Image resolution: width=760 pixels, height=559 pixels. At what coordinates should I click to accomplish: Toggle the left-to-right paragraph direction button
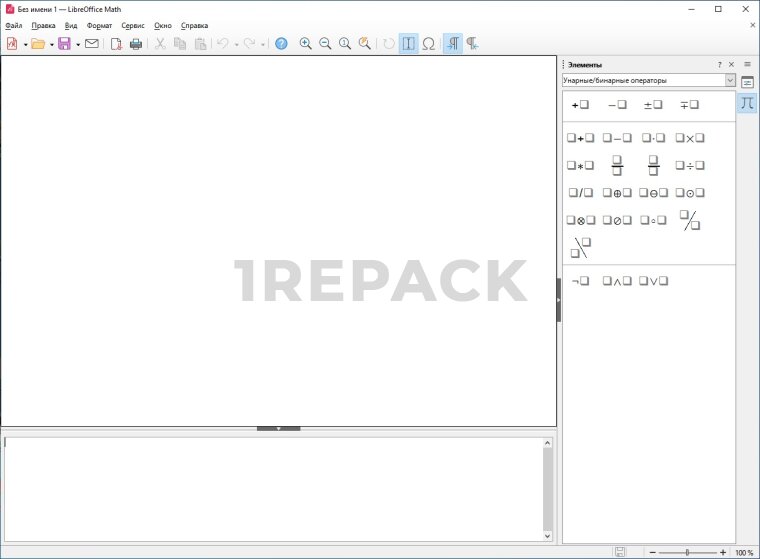point(452,44)
